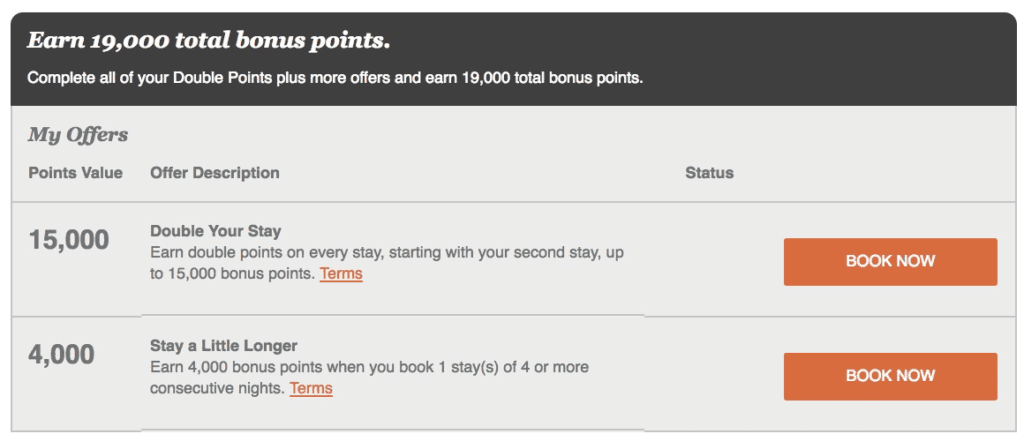Click the 'Earn 19,000 total bonus points' heading
1024x434 pixels.
click(x=208, y=41)
